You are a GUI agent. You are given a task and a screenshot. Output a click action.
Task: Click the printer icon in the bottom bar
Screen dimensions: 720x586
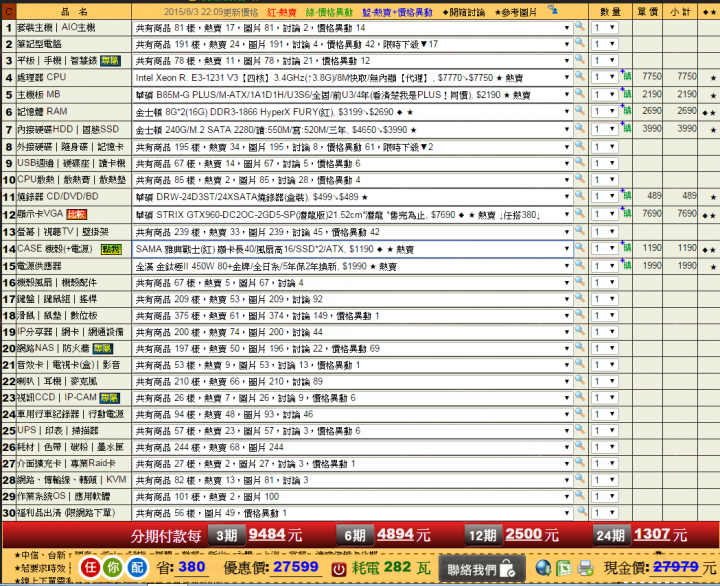585,569
